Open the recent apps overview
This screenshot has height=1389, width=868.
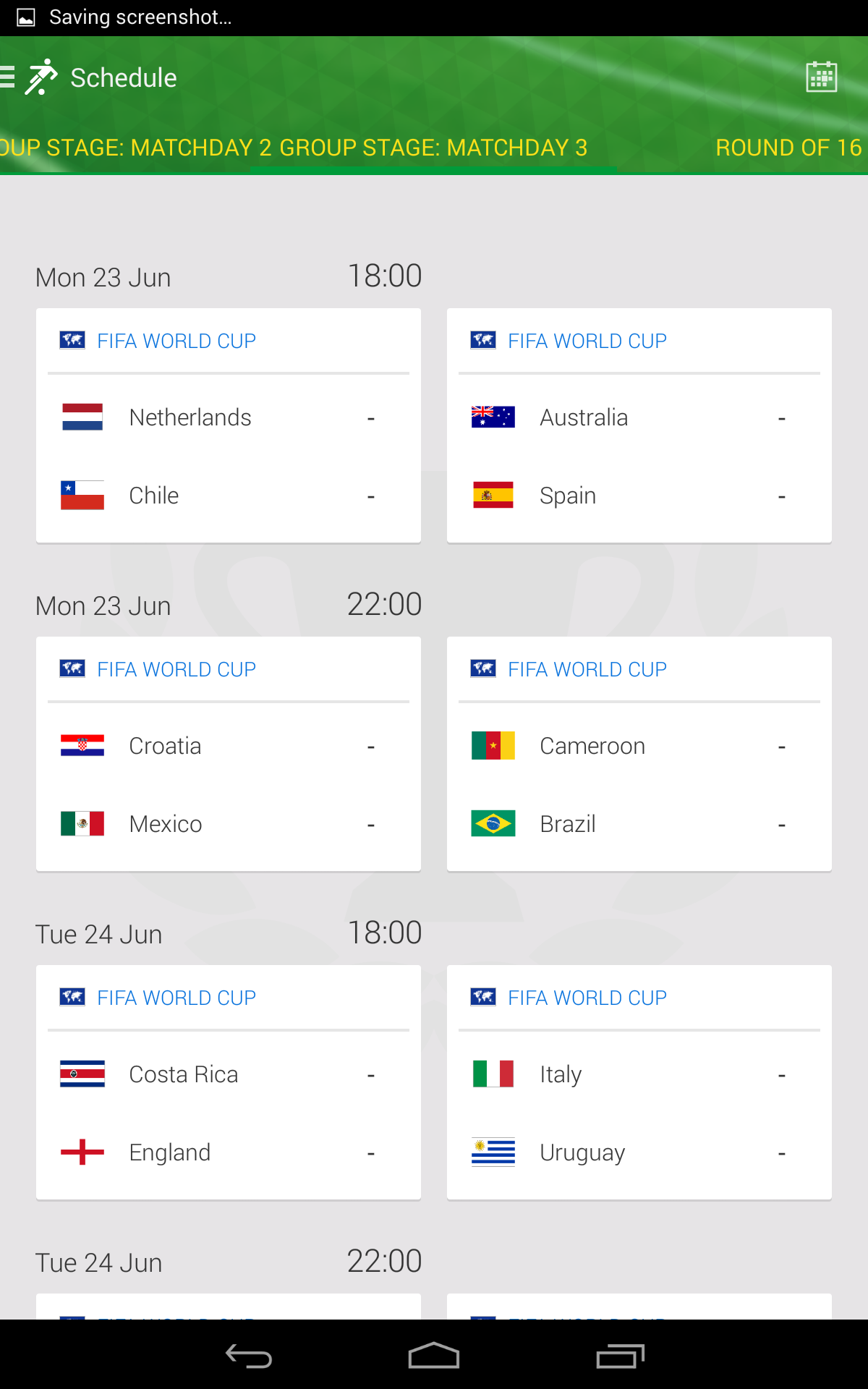[x=620, y=1356]
